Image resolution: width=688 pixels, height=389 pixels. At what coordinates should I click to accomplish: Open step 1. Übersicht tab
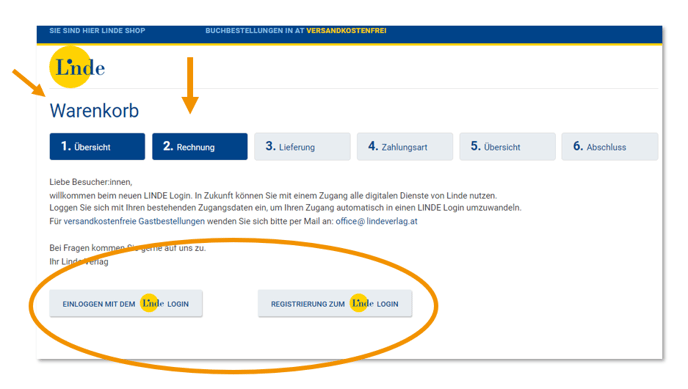point(97,146)
